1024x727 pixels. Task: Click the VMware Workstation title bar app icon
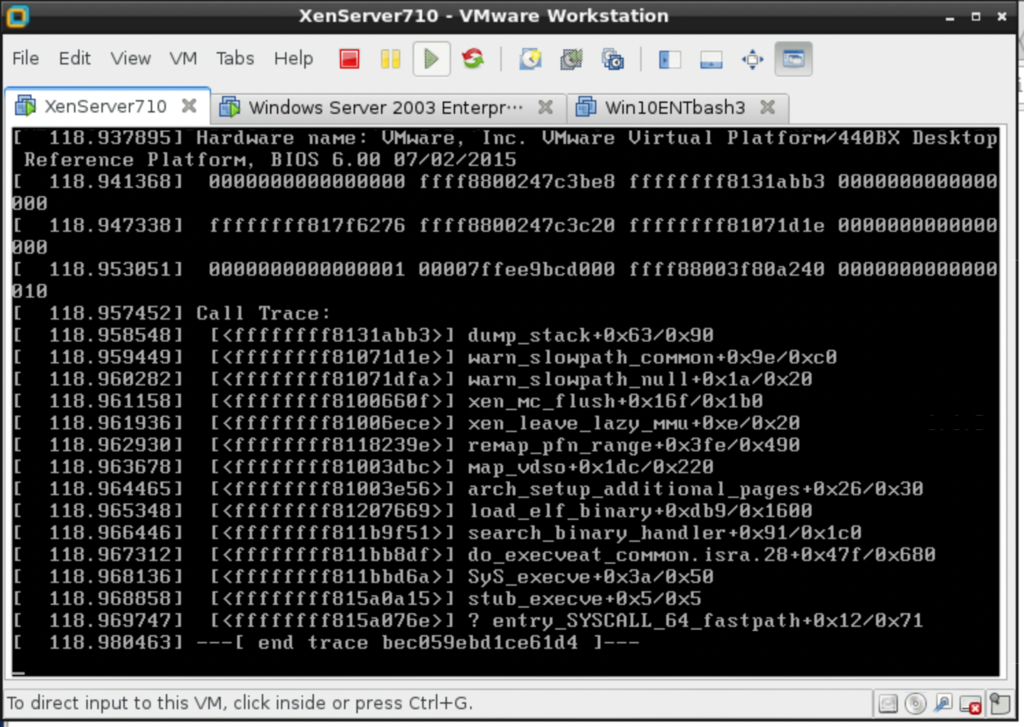pos(17,16)
